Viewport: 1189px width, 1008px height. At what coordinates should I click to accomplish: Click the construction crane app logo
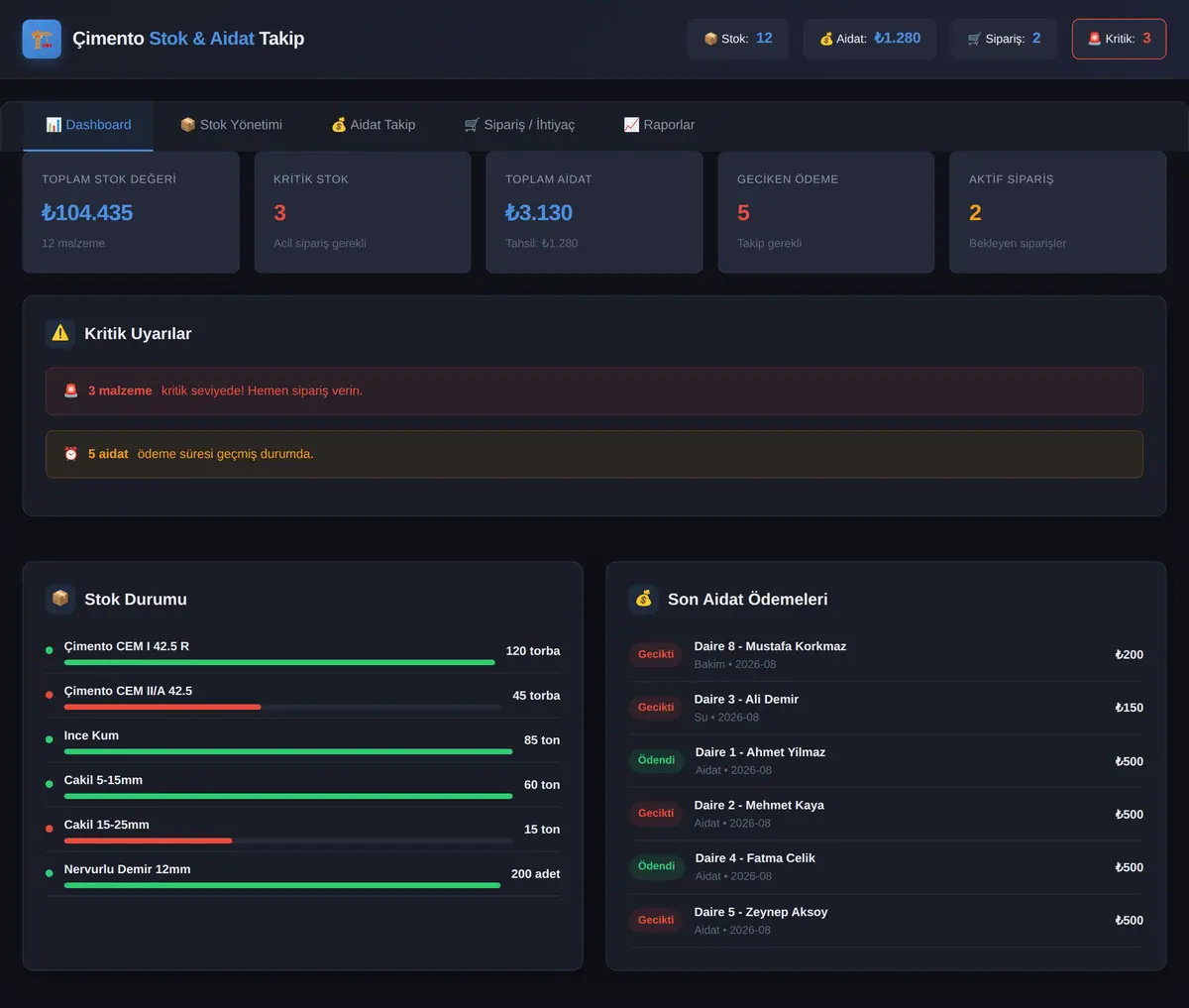(42, 39)
